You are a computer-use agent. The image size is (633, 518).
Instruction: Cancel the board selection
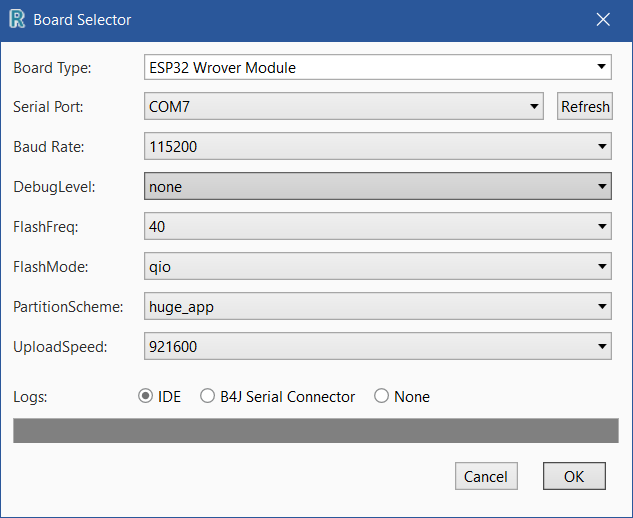pyautogui.click(x=486, y=477)
